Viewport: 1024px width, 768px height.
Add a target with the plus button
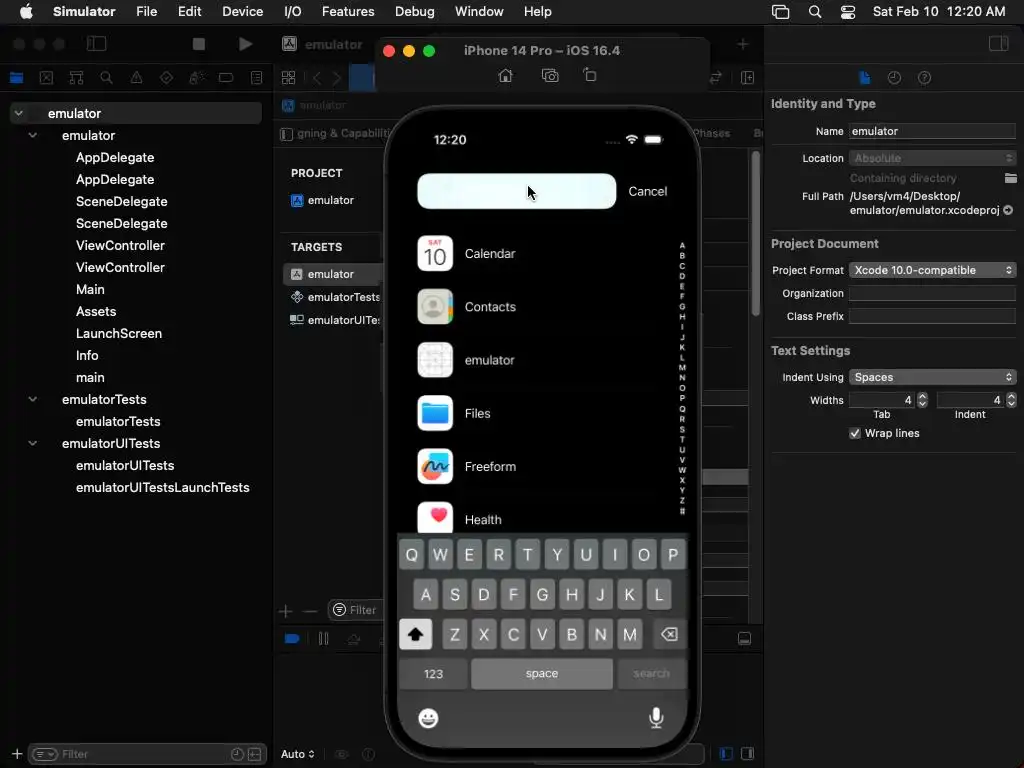coord(285,611)
